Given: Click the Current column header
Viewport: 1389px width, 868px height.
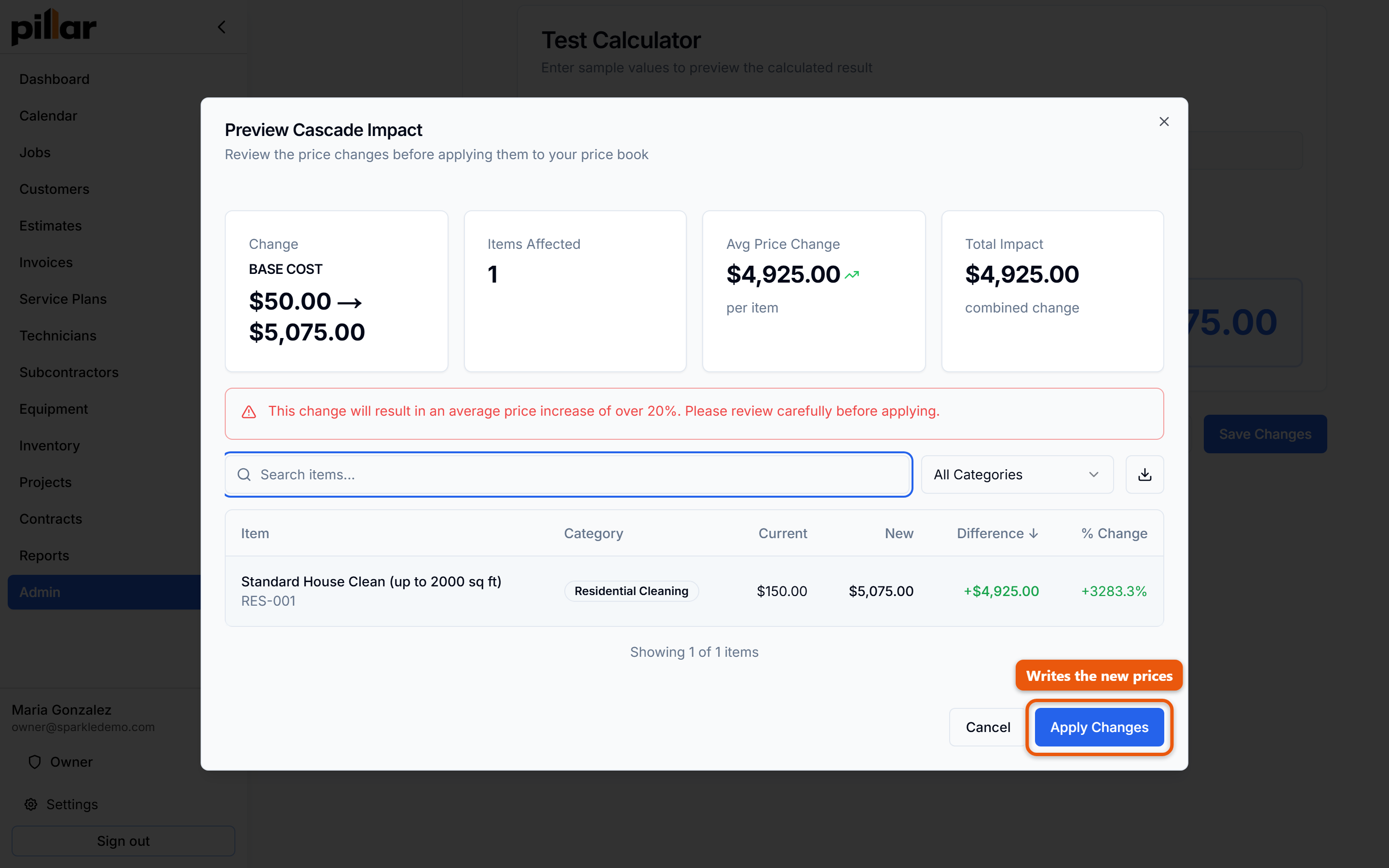Looking at the screenshot, I should tap(782, 533).
